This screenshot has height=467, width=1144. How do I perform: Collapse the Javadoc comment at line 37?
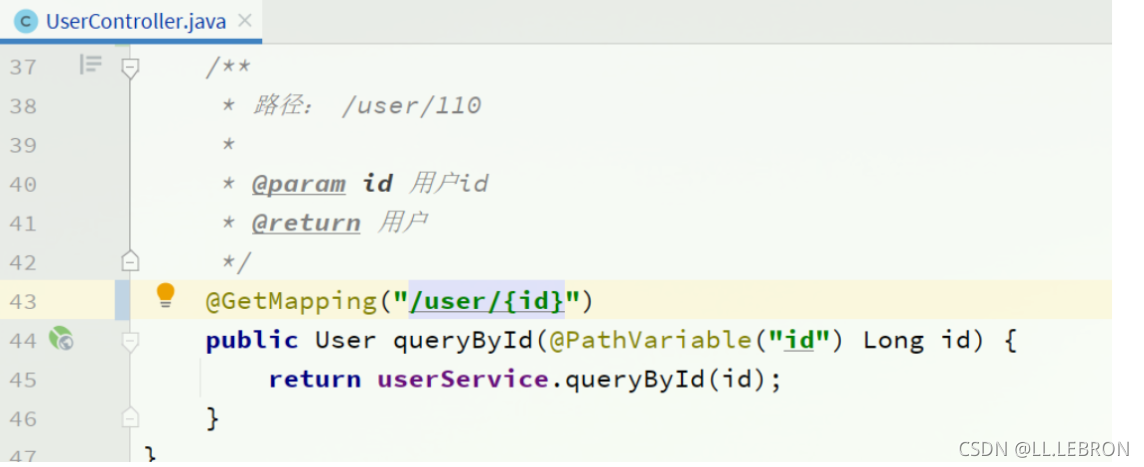point(130,68)
